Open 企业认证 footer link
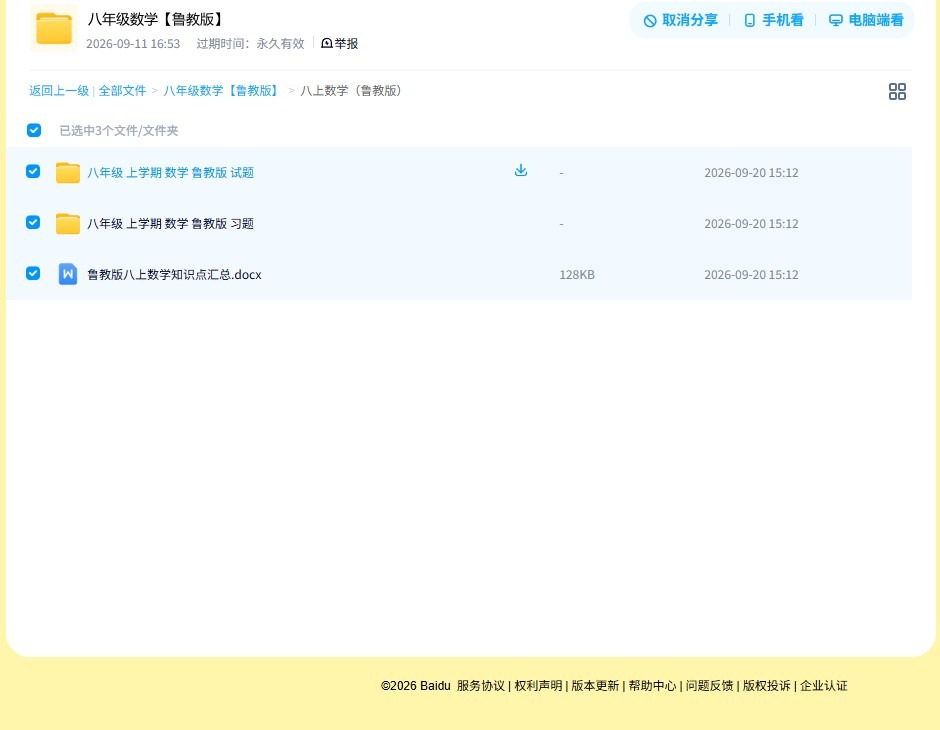This screenshot has width=940, height=730. (824, 686)
